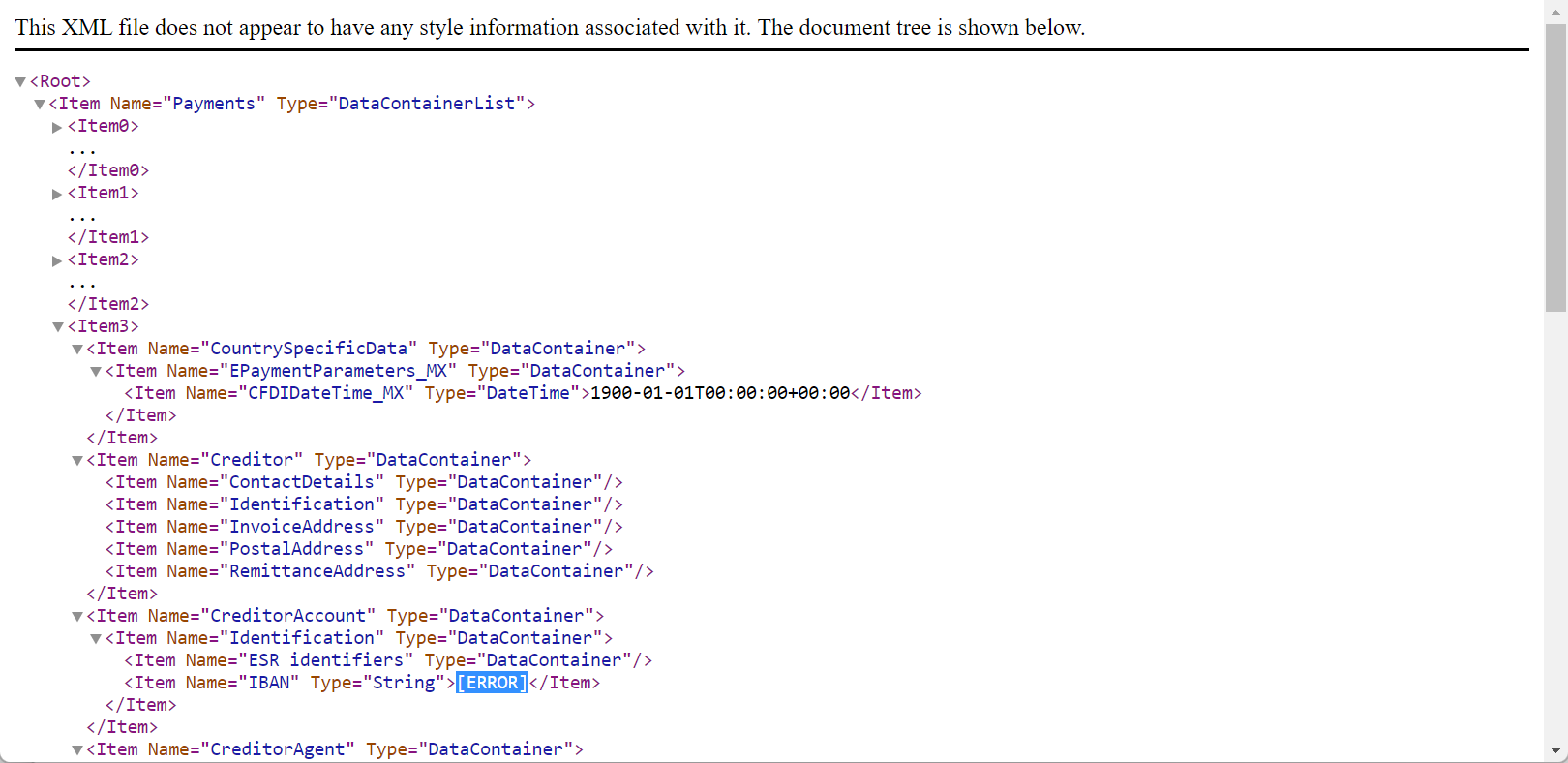Expand the Item1 node

point(57,194)
